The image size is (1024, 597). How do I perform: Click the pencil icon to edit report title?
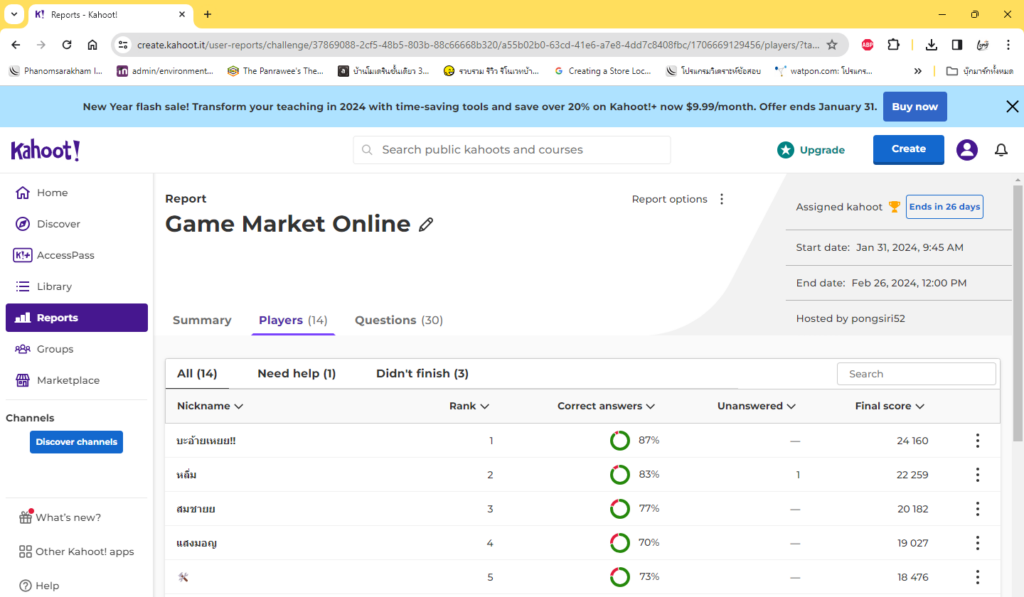(x=426, y=225)
